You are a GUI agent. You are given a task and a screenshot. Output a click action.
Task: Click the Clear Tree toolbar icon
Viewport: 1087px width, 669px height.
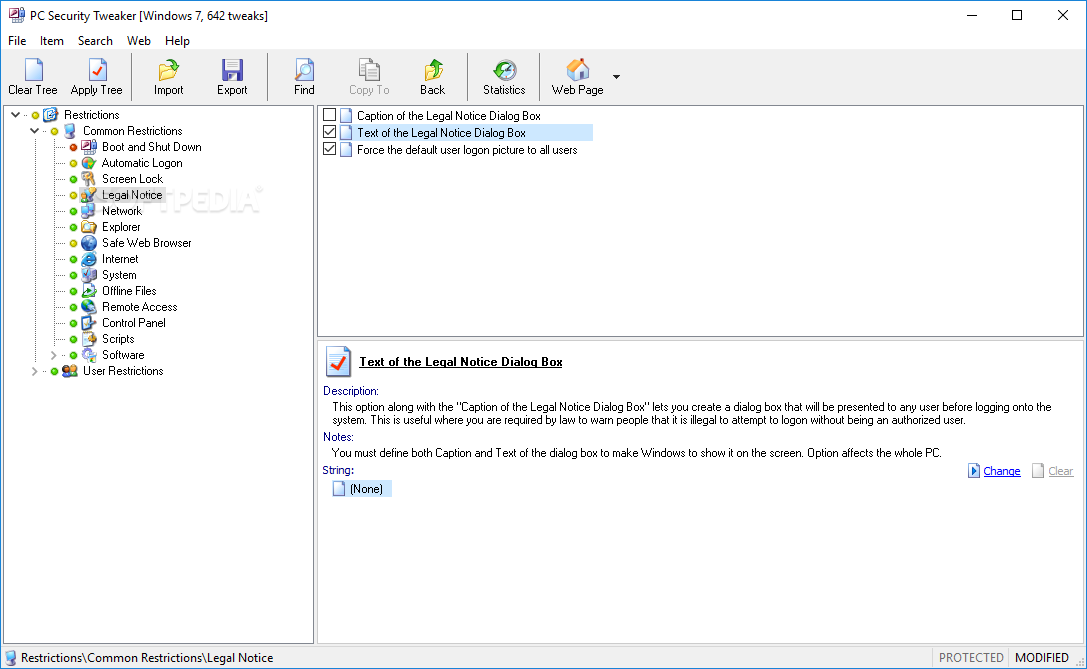tap(33, 70)
